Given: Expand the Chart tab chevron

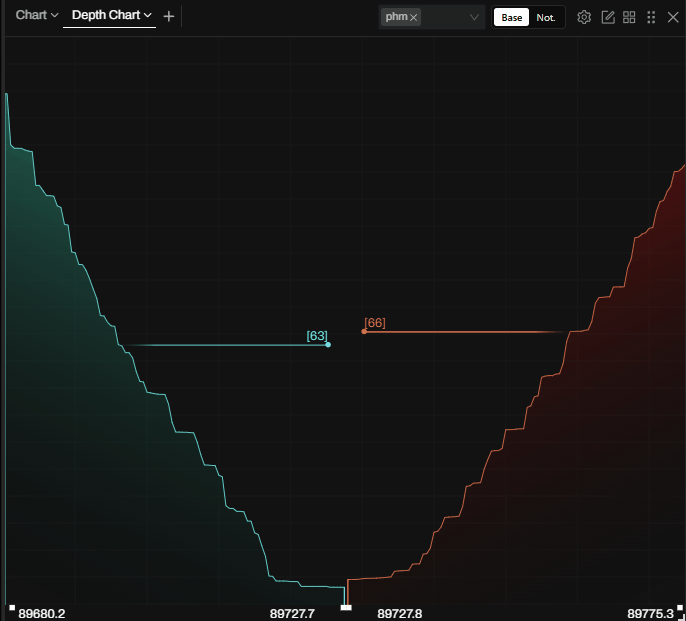Looking at the screenshot, I should pos(54,15).
